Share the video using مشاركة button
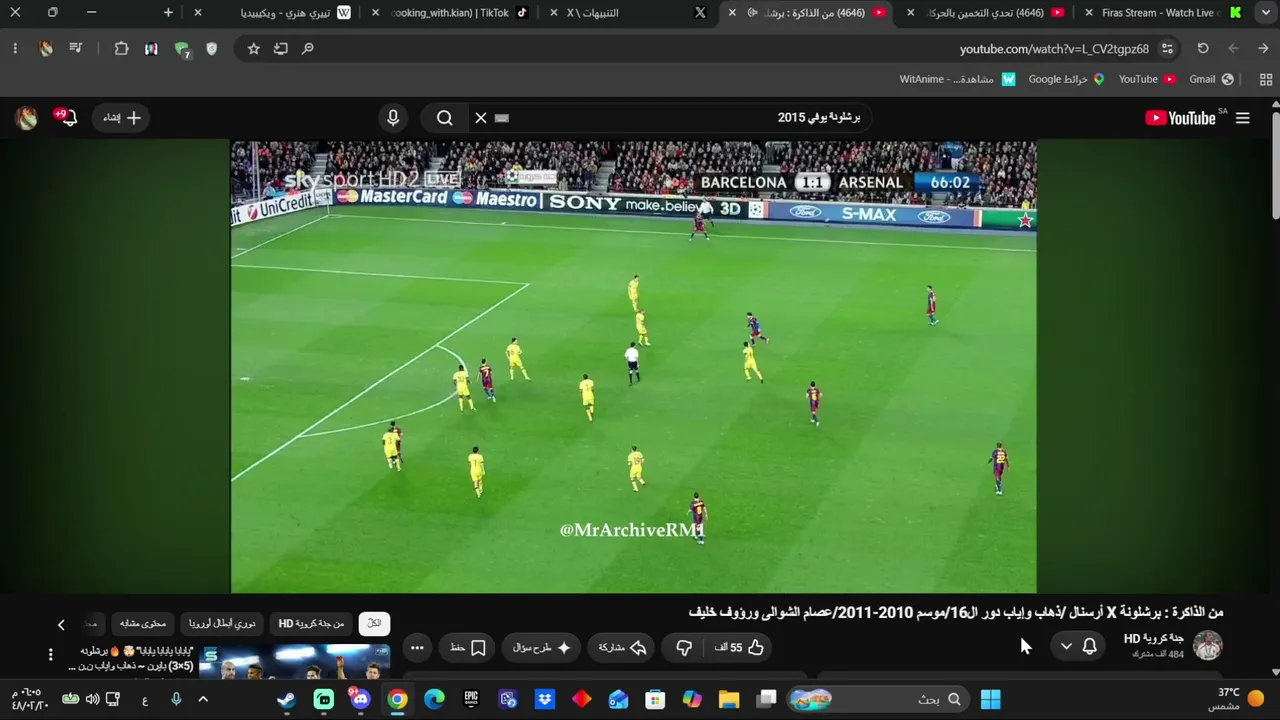This screenshot has width=1280, height=720. pos(623,648)
